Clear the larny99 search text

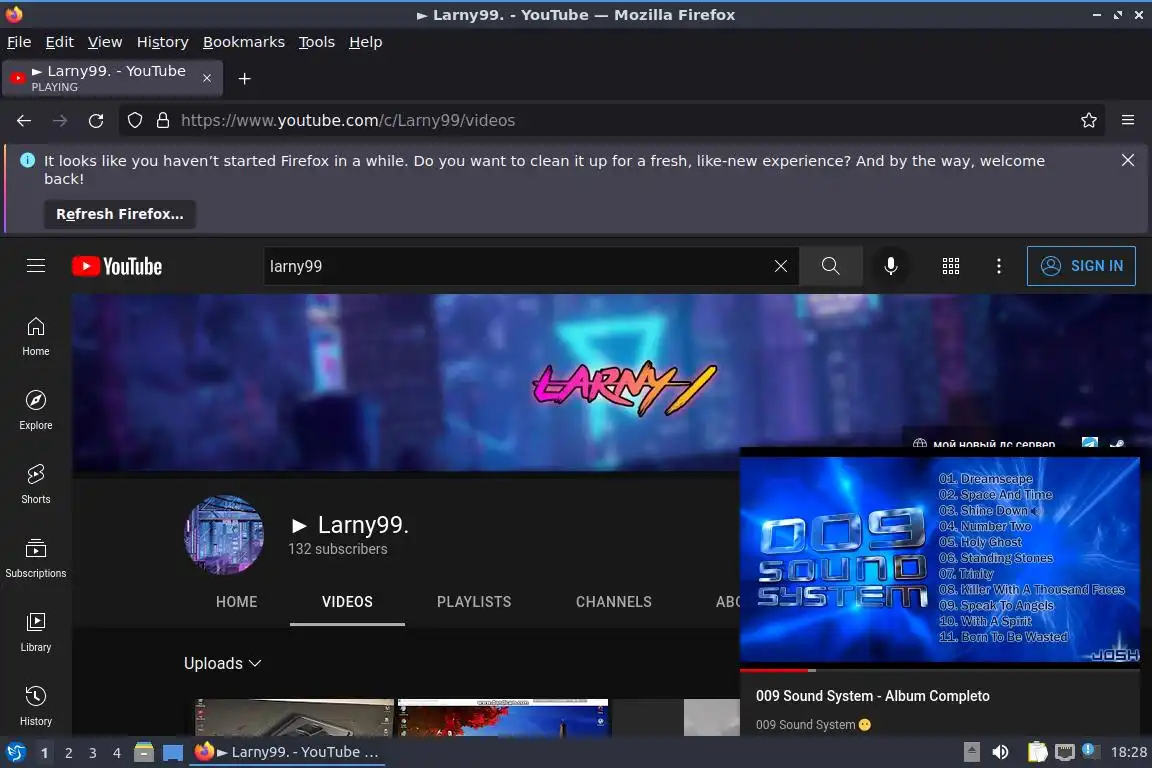pyautogui.click(x=780, y=266)
